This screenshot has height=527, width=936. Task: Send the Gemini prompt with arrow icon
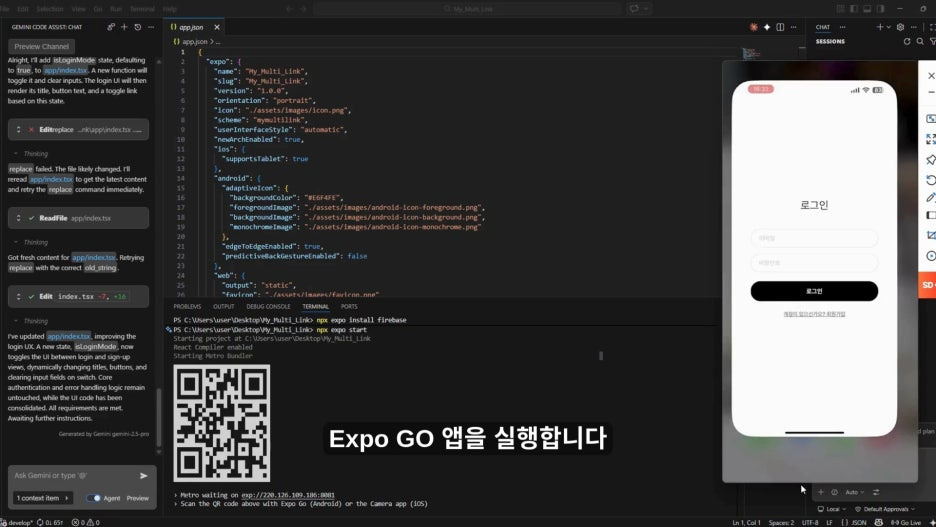[x=144, y=476]
